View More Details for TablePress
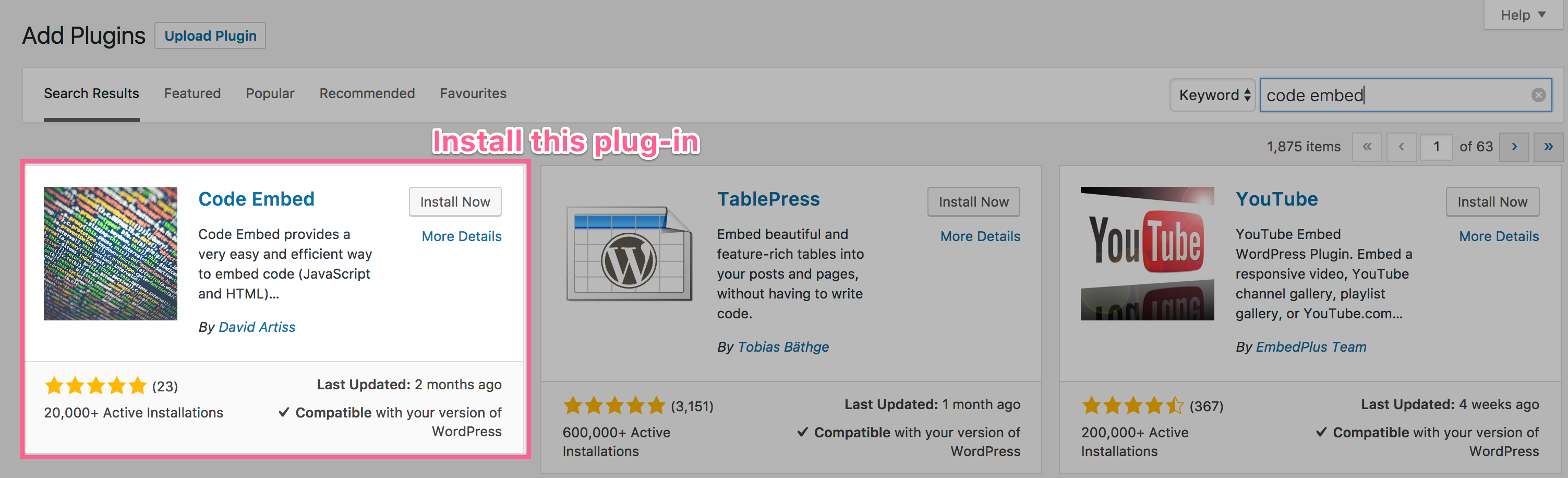 [981, 236]
